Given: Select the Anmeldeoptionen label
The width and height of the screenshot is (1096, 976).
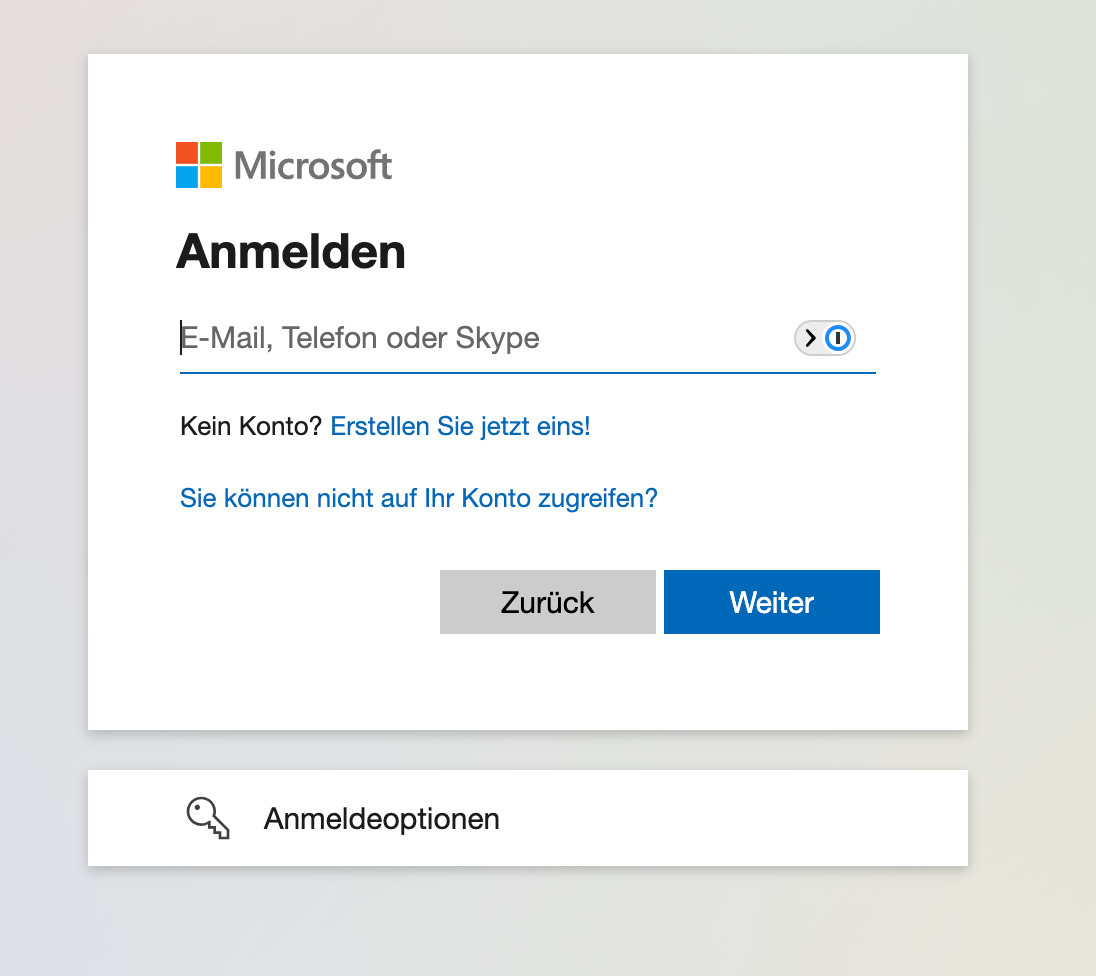Looking at the screenshot, I should coord(381,819).
